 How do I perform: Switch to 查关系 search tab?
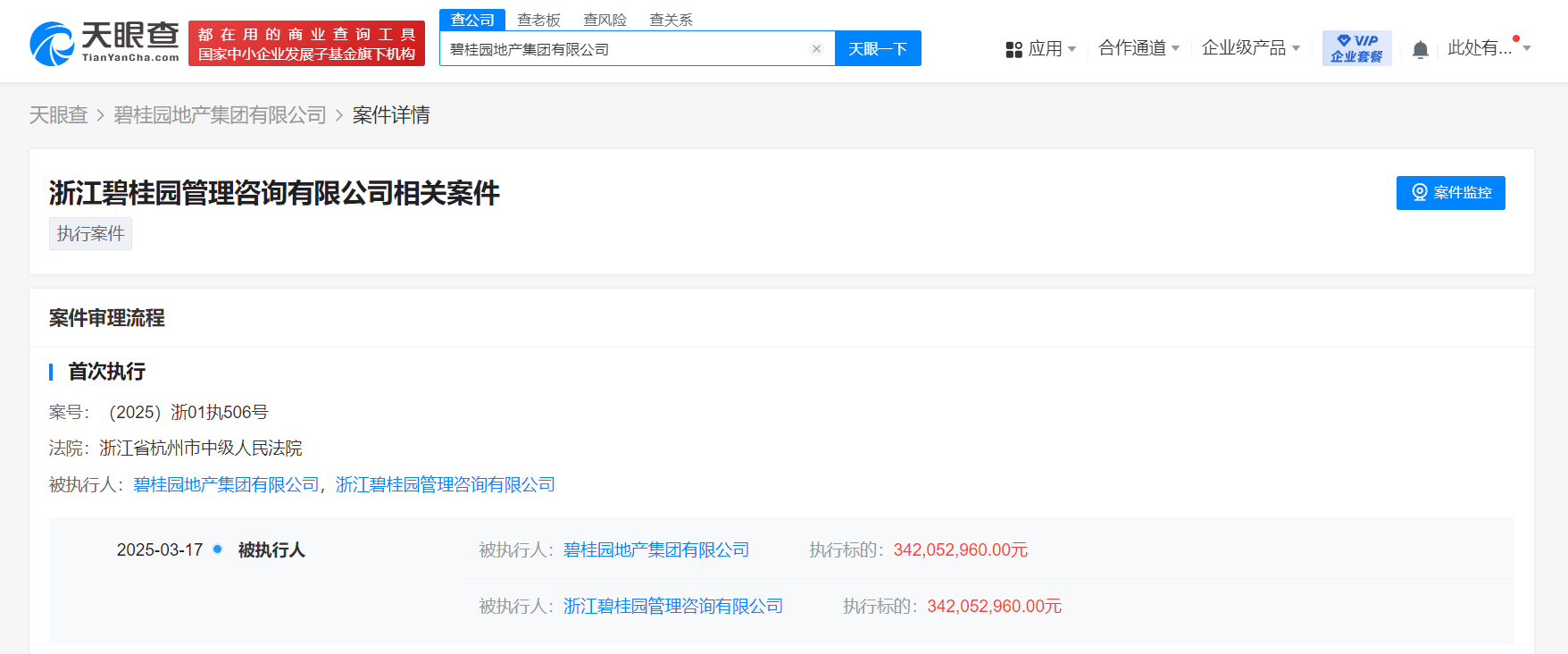pos(671,20)
